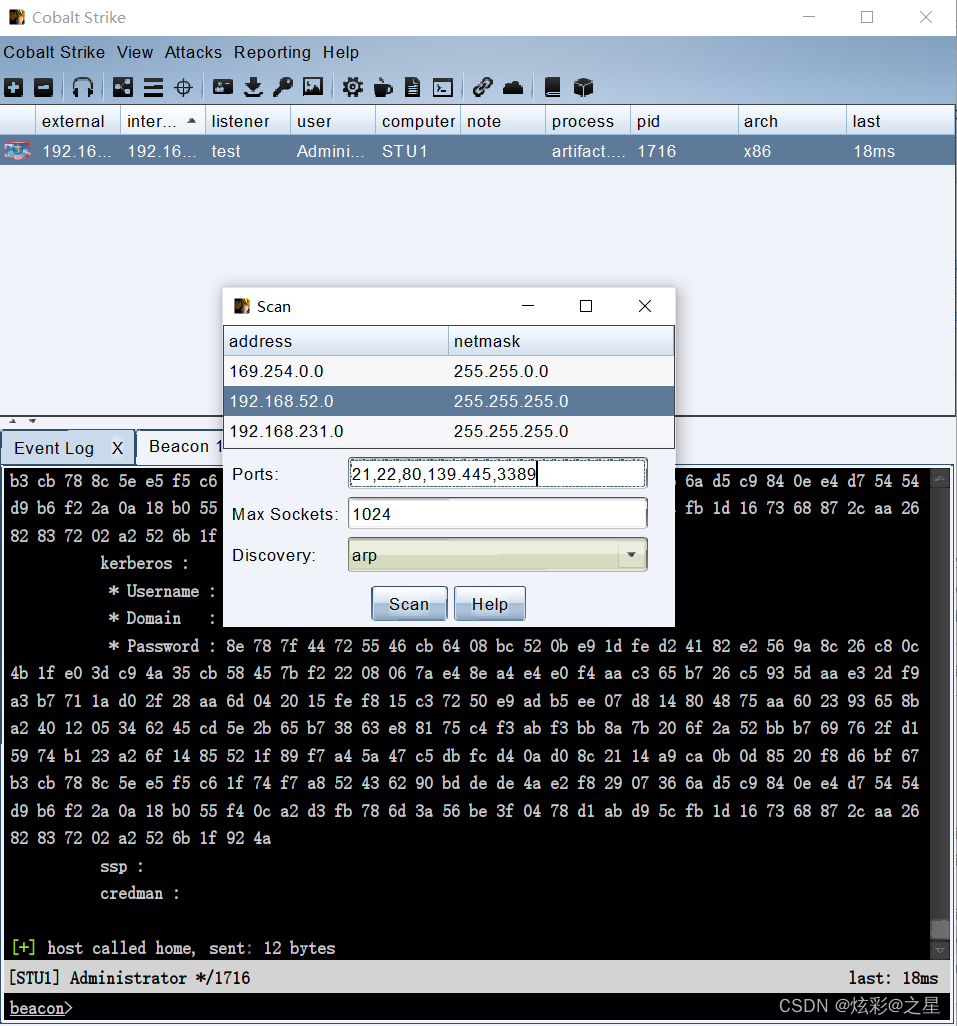Image resolution: width=957 pixels, height=1026 pixels.
Task: Open screenshots picture icon
Action: pos(313,87)
